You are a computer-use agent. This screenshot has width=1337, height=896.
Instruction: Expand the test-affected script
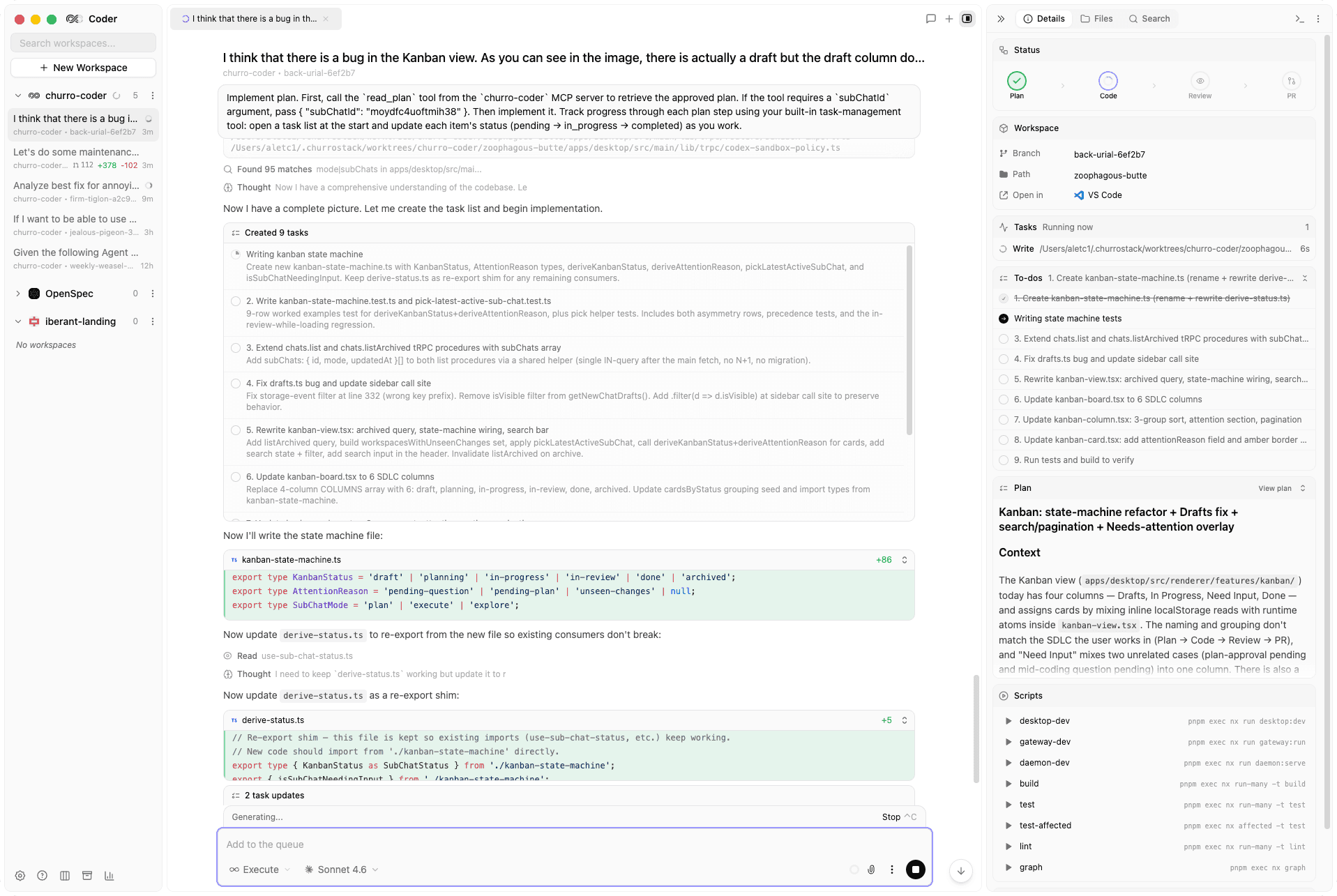[x=1009, y=826]
